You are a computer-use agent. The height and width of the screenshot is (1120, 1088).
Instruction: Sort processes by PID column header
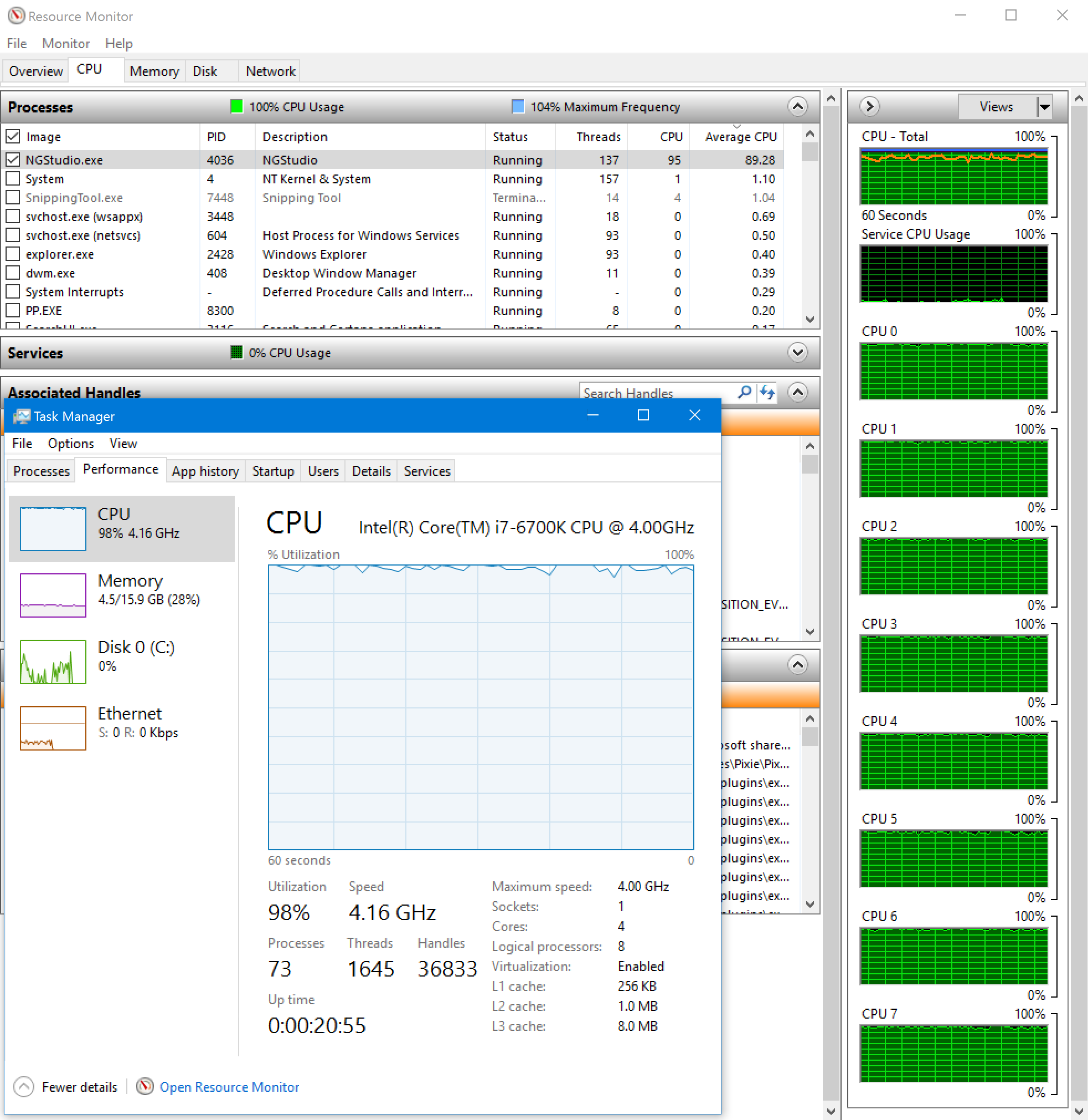click(x=227, y=137)
